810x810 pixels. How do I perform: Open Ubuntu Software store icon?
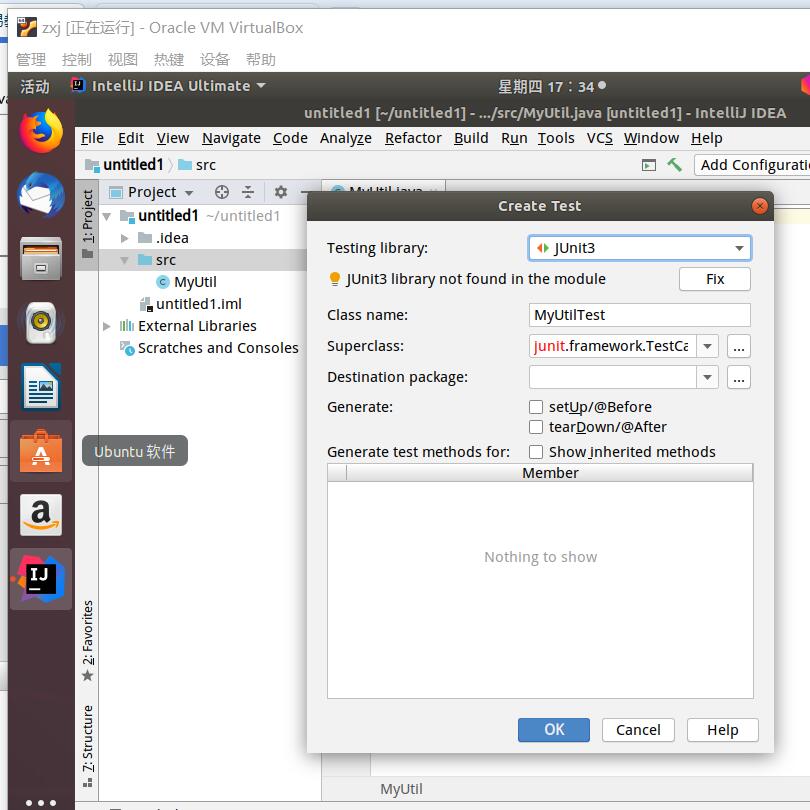click(x=41, y=451)
